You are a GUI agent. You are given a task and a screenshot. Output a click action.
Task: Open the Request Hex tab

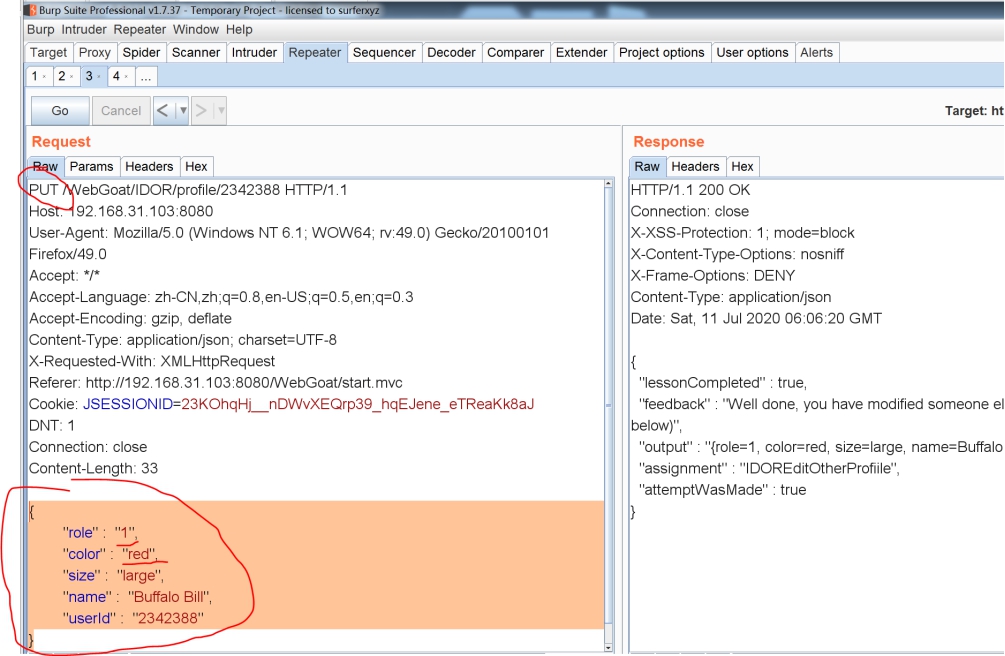pos(196,167)
